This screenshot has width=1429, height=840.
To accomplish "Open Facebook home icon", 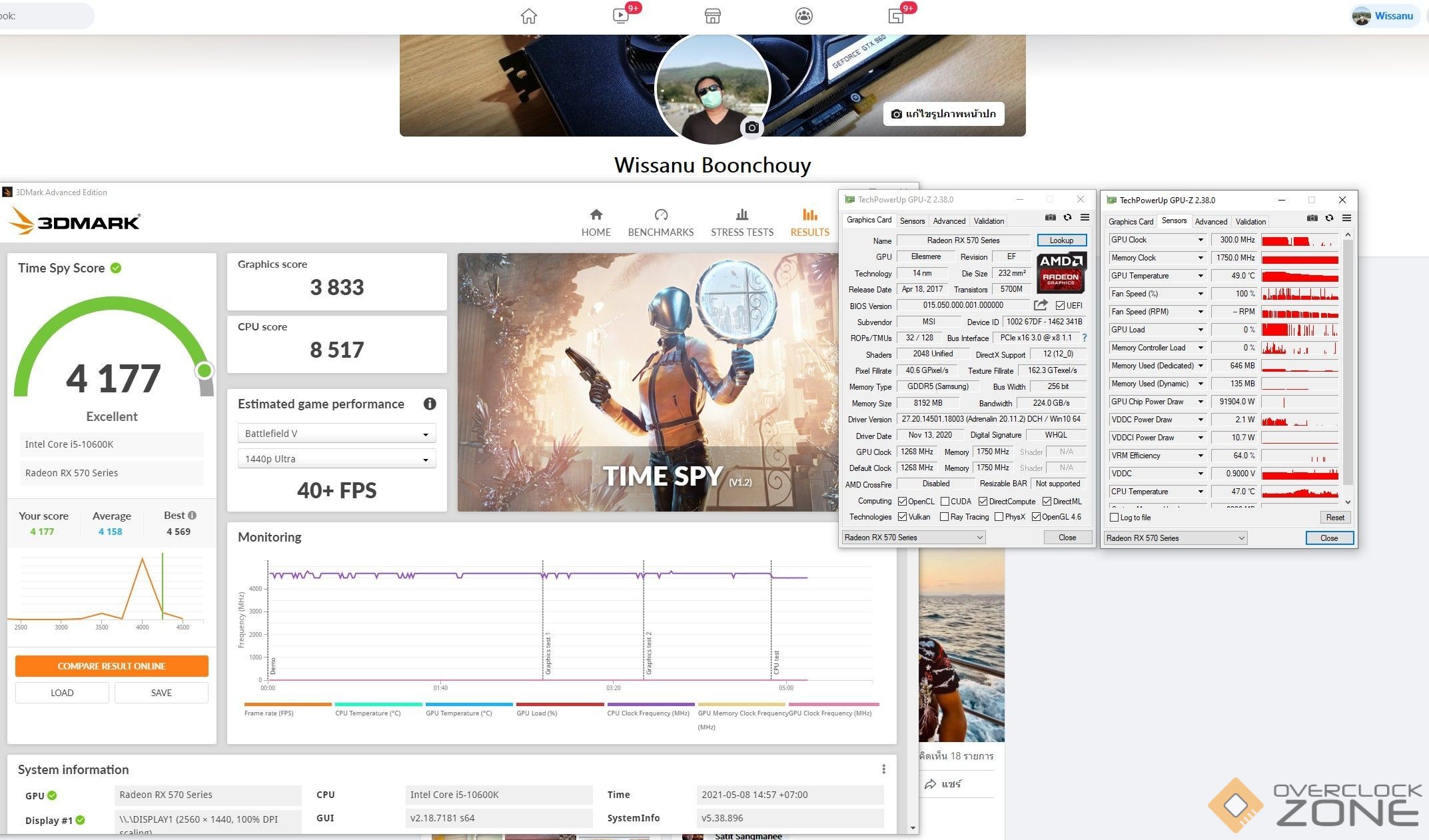I will tap(528, 16).
